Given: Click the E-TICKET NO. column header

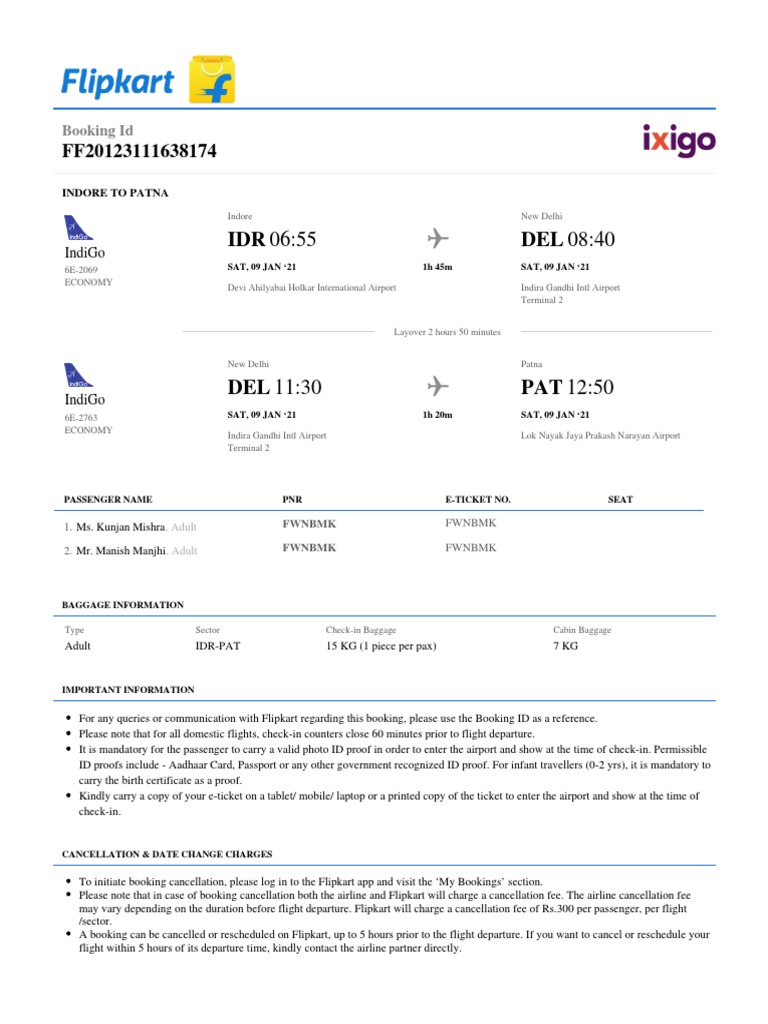Looking at the screenshot, I should (478, 499).
